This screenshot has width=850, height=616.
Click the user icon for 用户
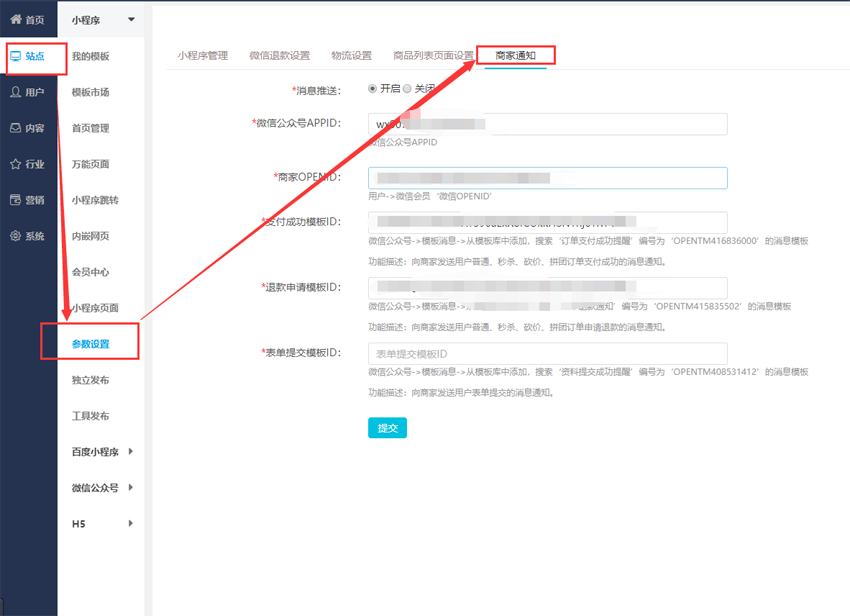[x=16, y=92]
